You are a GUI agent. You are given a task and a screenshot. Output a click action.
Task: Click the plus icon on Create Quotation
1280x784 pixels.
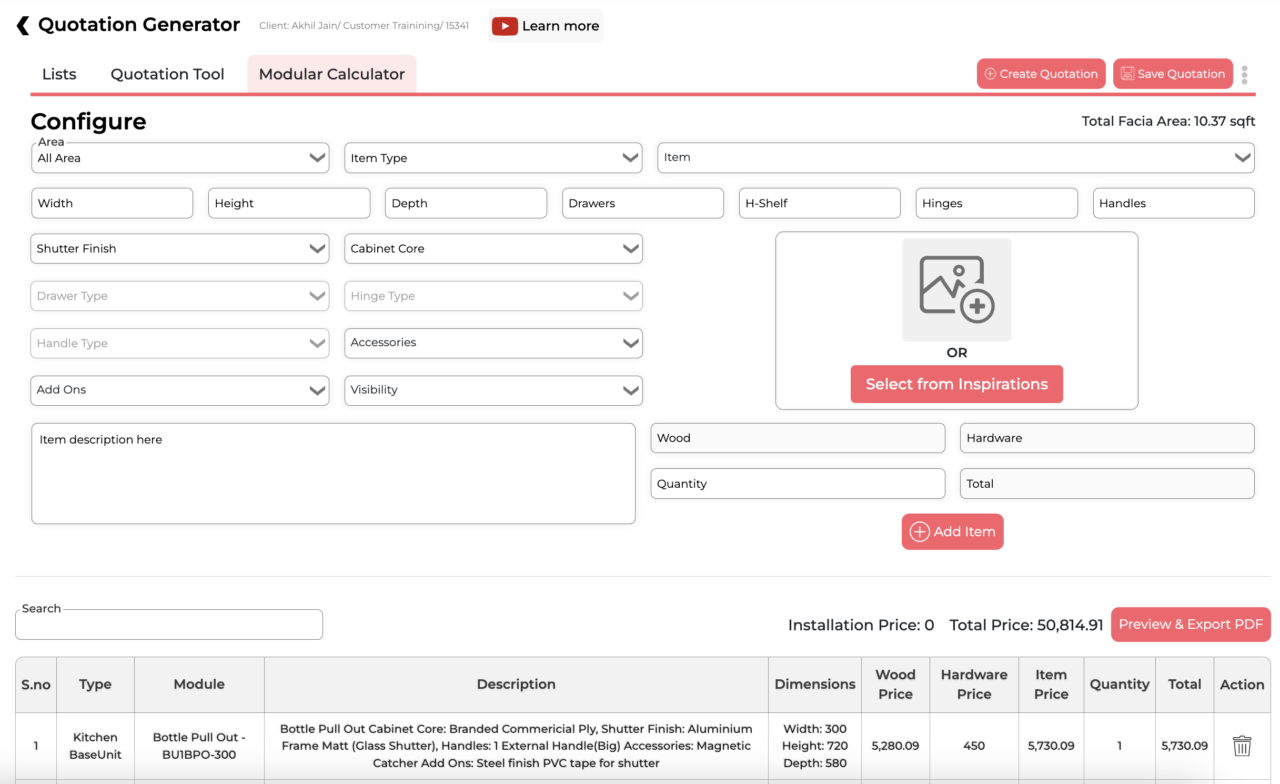990,73
